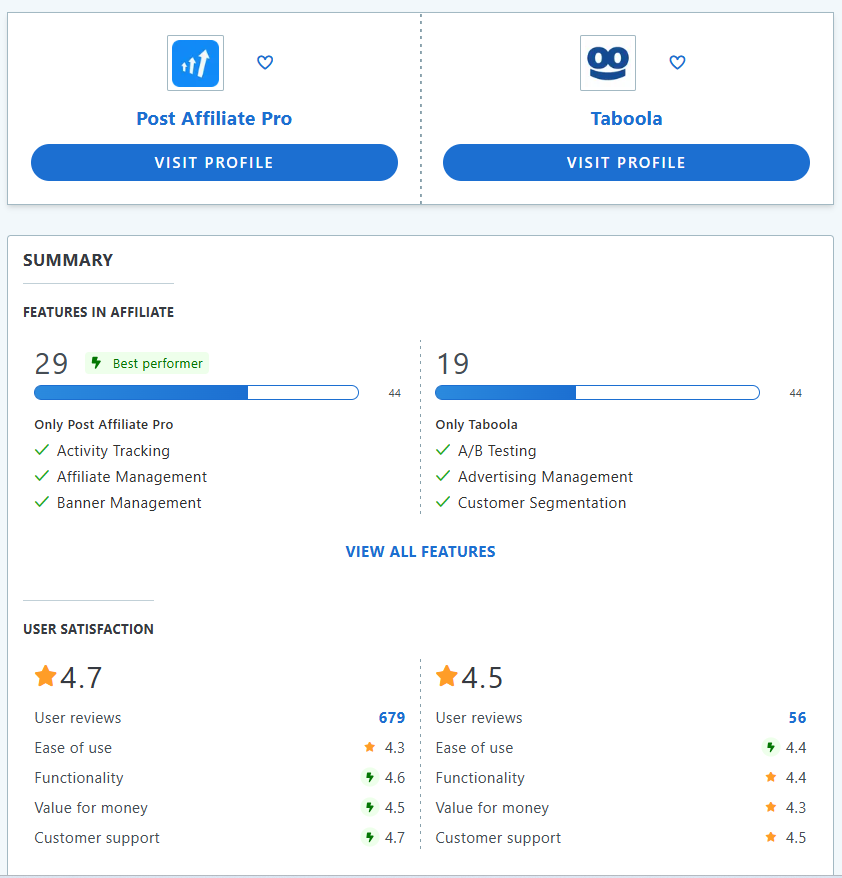This screenshot has width=842, height=878.
Task: Open View All Features
Action: [x=420, y=551]
